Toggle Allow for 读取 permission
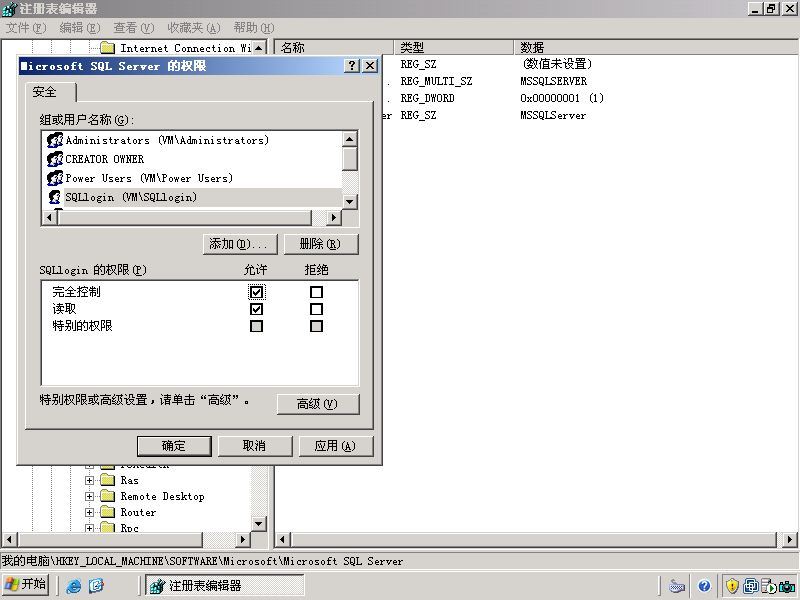The image size is (800, 600). [x=256, y=309]
